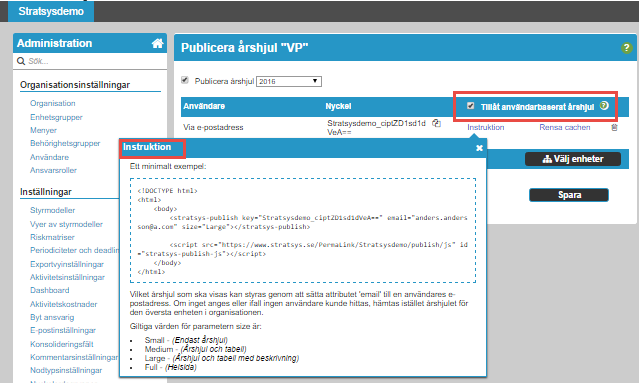Open Behörighetsgrupper in the sidebar

tap(65, 143)
